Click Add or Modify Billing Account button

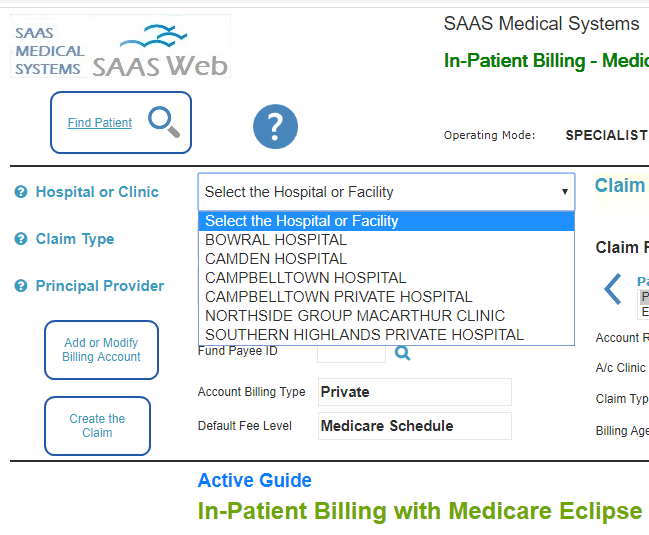click(x=101, y=350)
